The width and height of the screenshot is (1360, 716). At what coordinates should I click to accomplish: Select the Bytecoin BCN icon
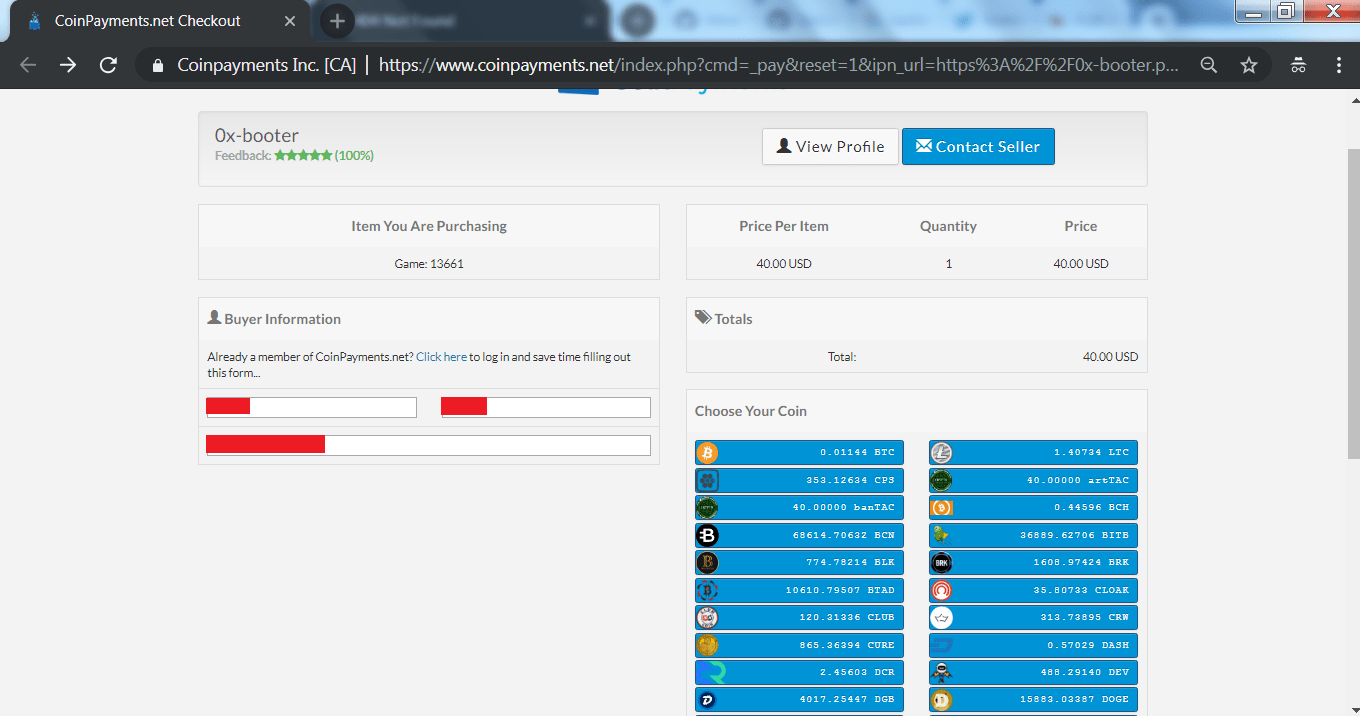coord(707,535)
